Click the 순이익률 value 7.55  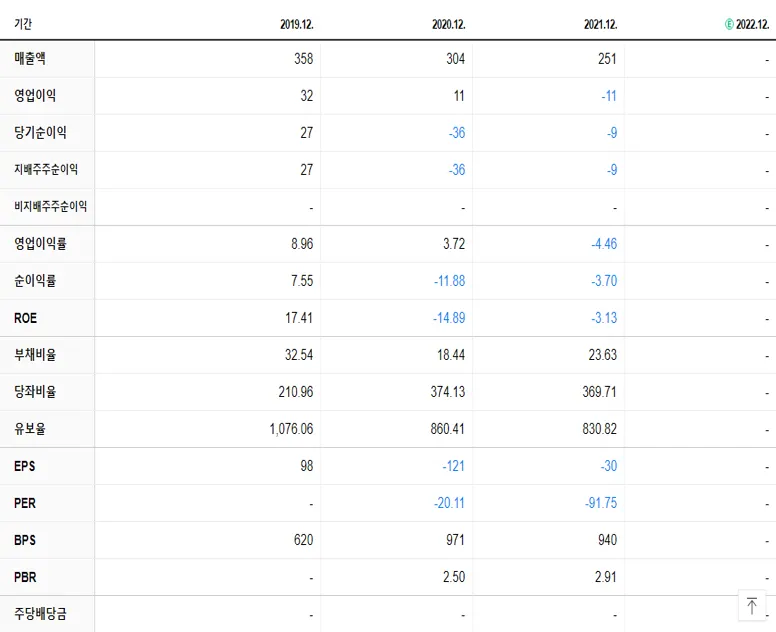coord(302,281)
